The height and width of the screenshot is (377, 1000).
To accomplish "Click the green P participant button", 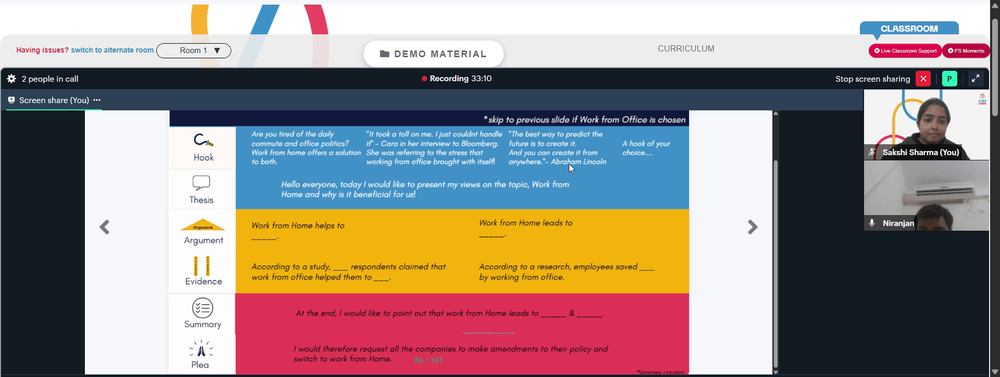I will (x=949, y=78).
